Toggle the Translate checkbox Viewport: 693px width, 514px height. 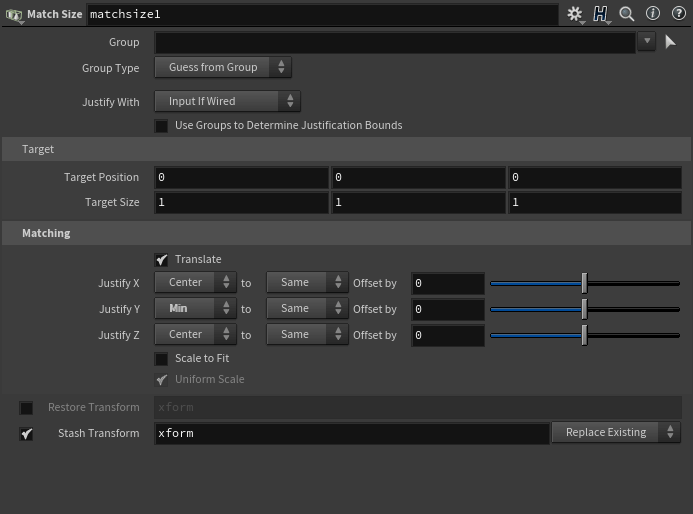(x=162, y=260)
